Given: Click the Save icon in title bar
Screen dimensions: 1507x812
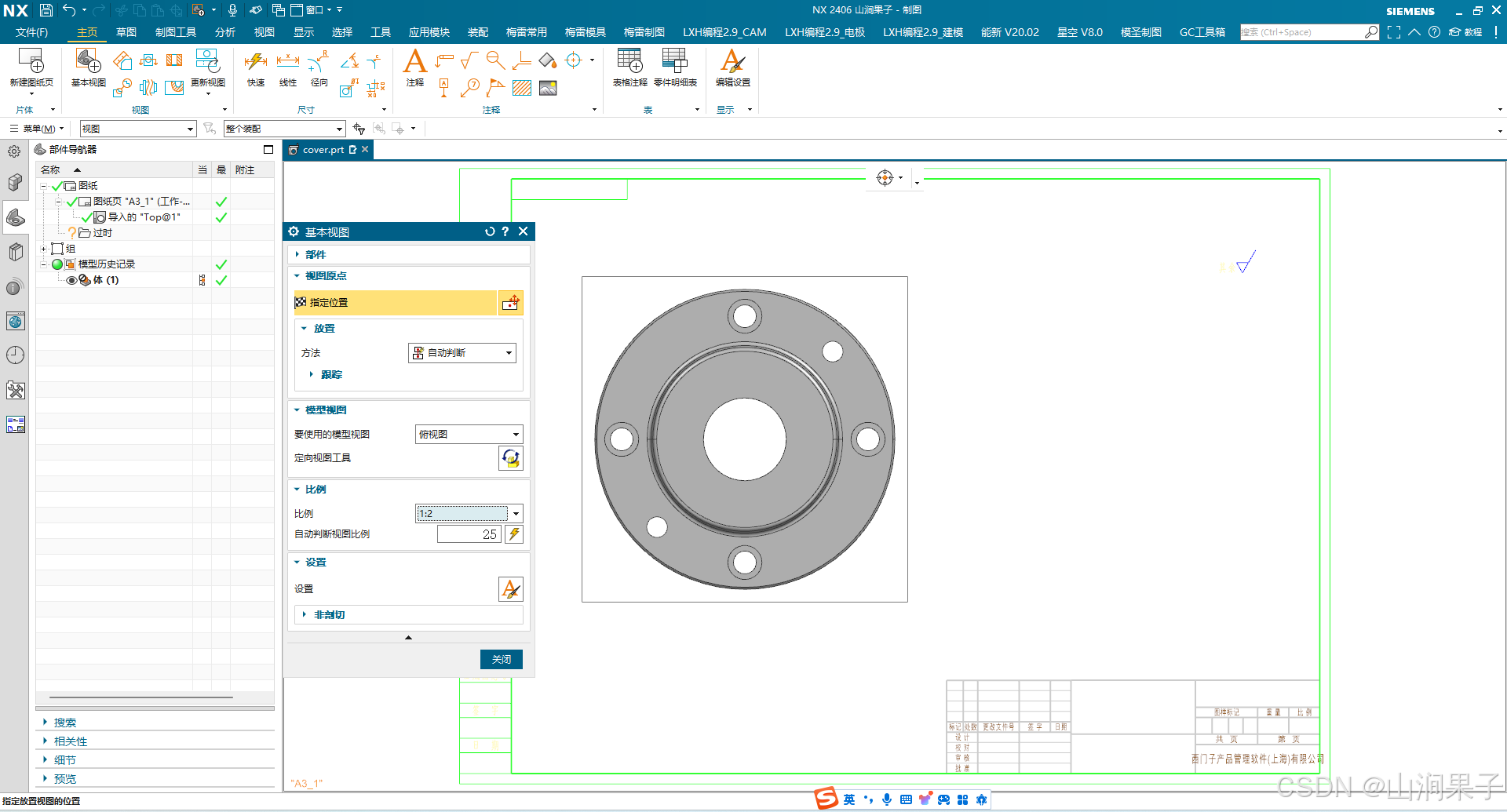Looking at the screenshot, I should [x=46, y=10].
